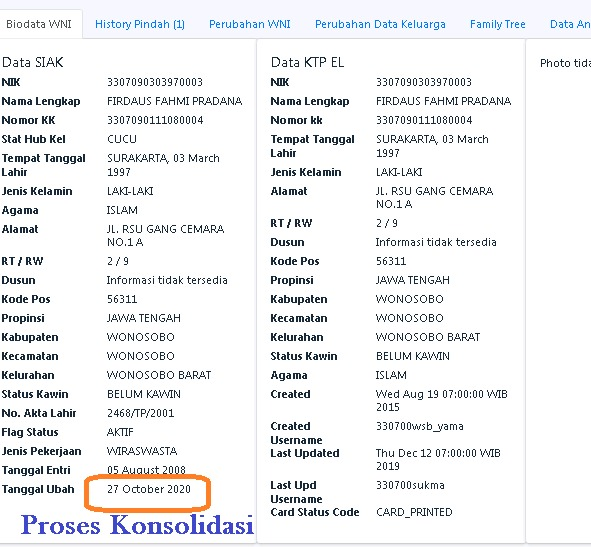Viewport: 591px width, 547px height.
Task: Open the partially visible Data An tab
Action: [x=570, y=24]
